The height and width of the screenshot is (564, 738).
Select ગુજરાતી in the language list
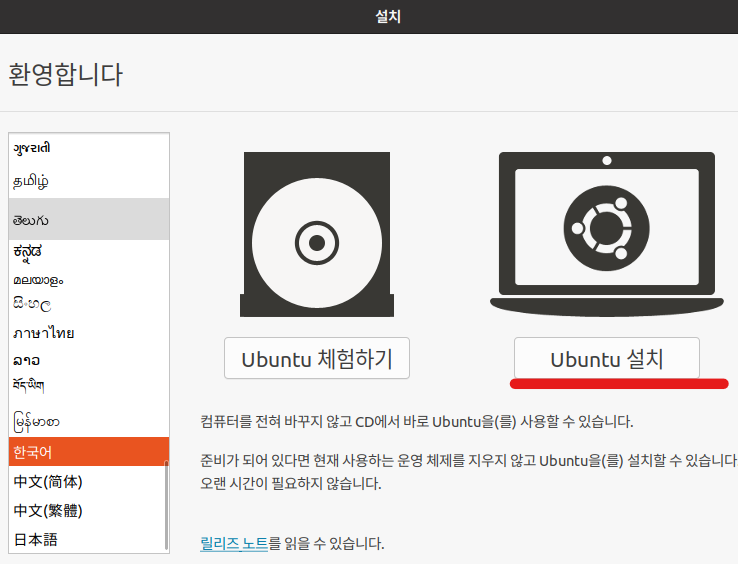point(88,149)
